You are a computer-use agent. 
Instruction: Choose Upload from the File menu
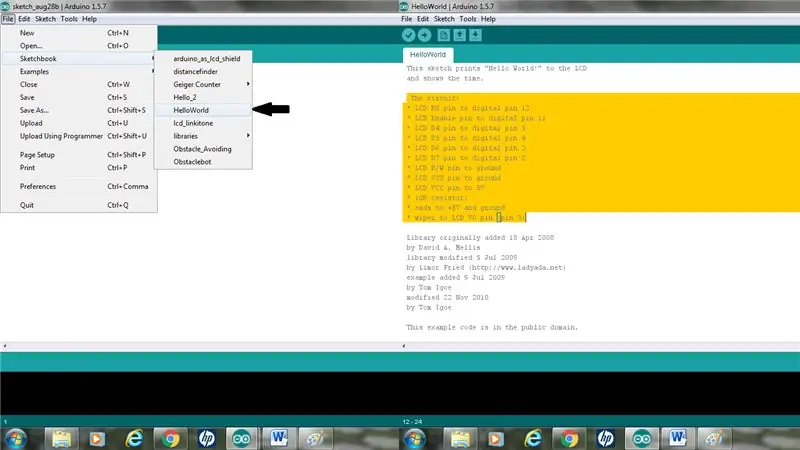point(79,123)
